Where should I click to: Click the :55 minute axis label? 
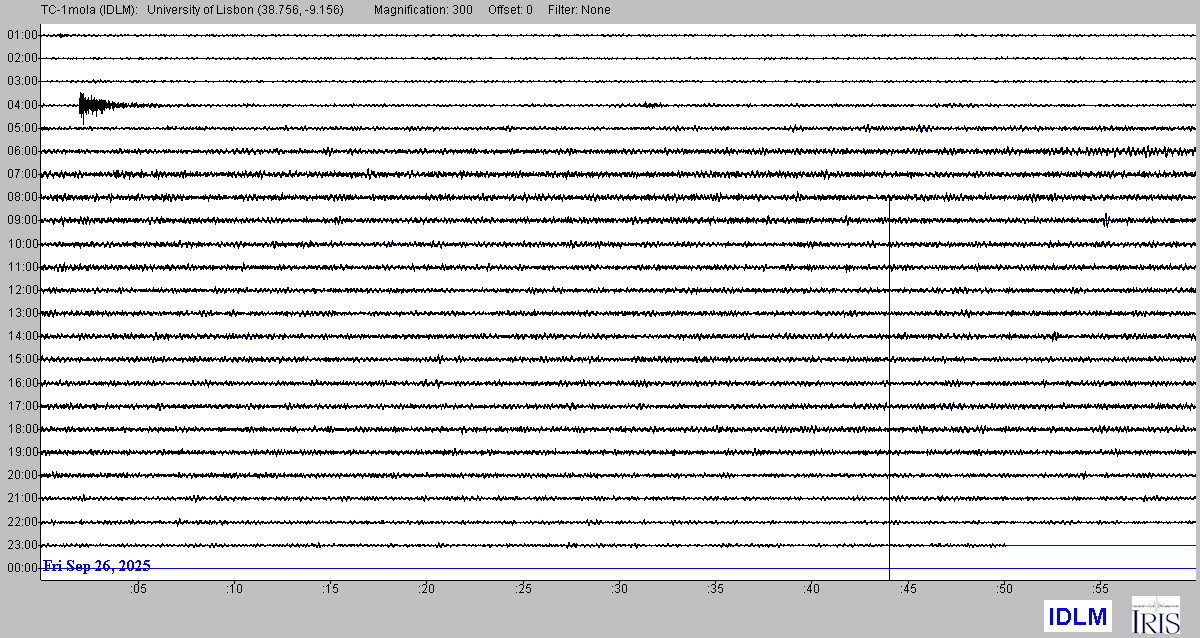click(1100, 589)
